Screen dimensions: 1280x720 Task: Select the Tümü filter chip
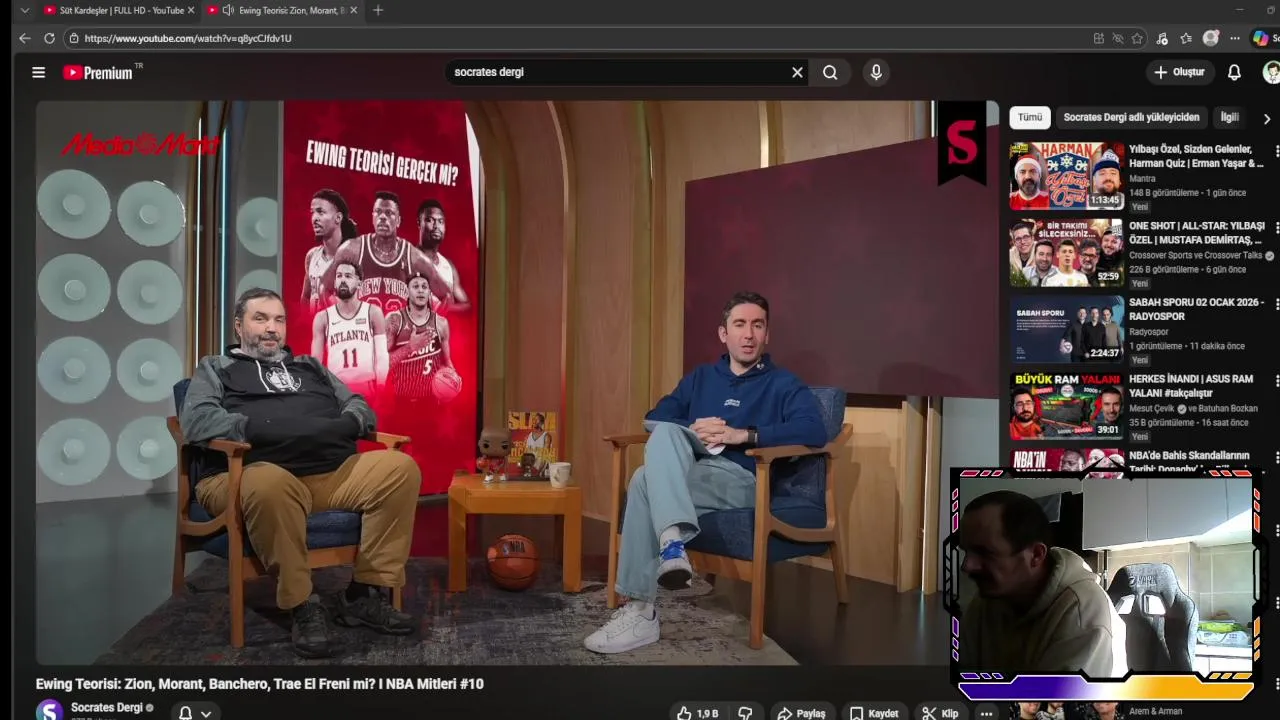[x=1030, y=117]
